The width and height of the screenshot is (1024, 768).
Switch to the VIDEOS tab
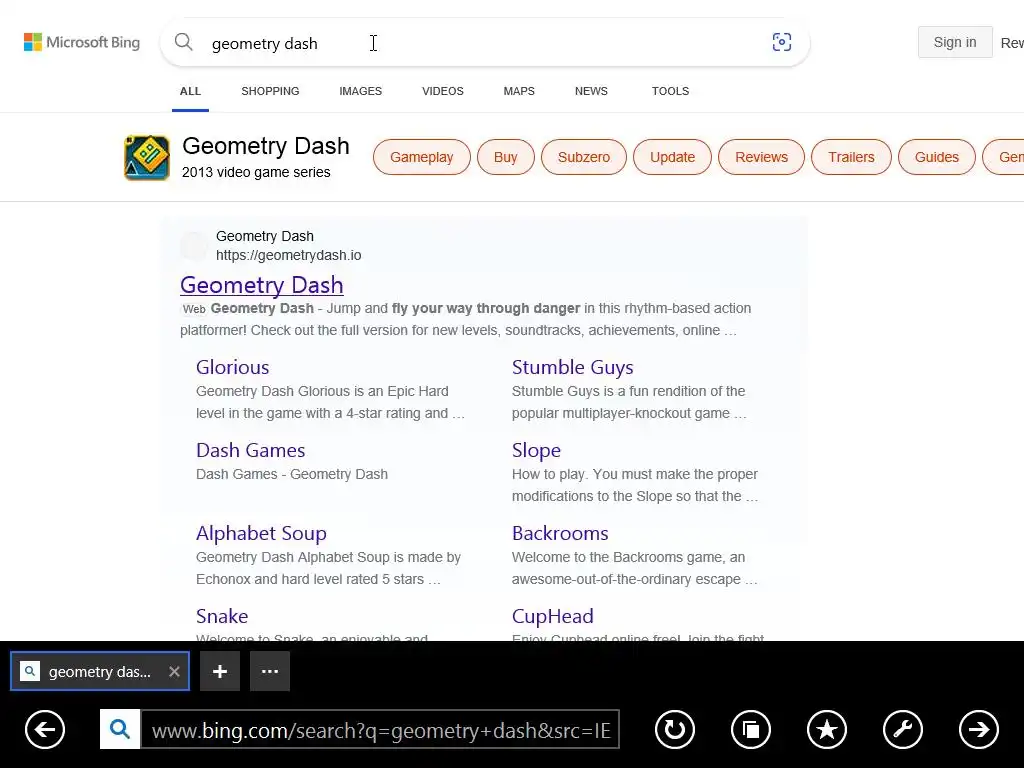[x=443, y=91]
